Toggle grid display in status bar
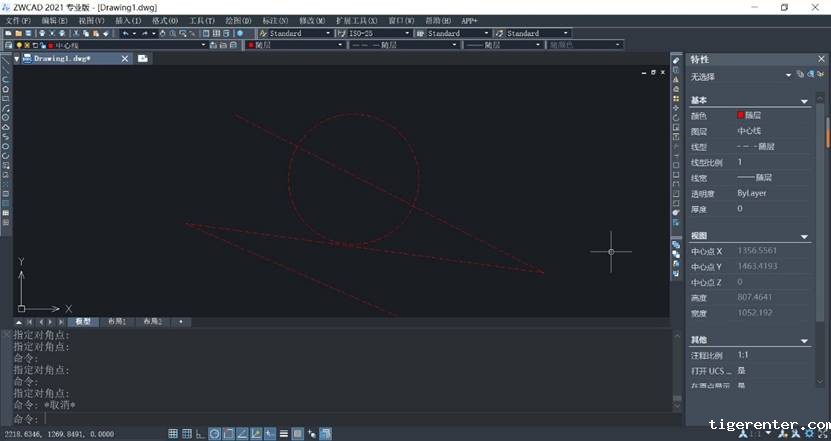 pos(187,433)
